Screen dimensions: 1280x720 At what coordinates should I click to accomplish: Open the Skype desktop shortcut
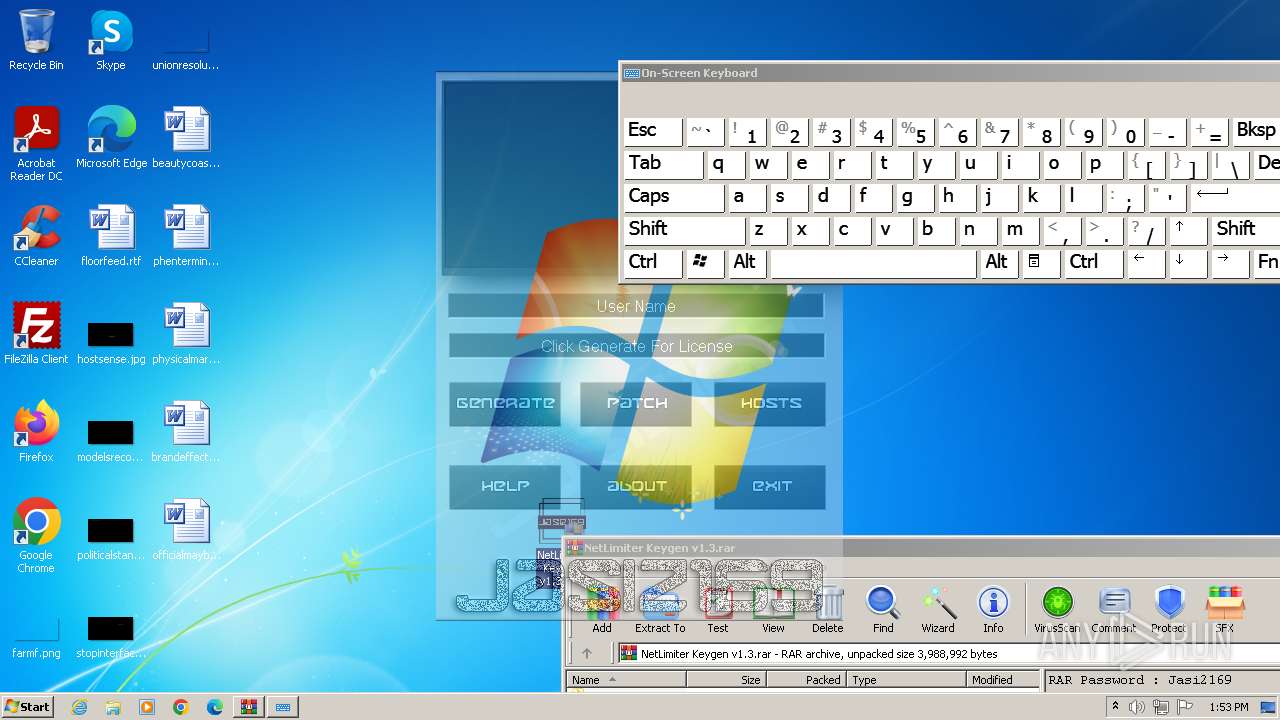[110, 40]
